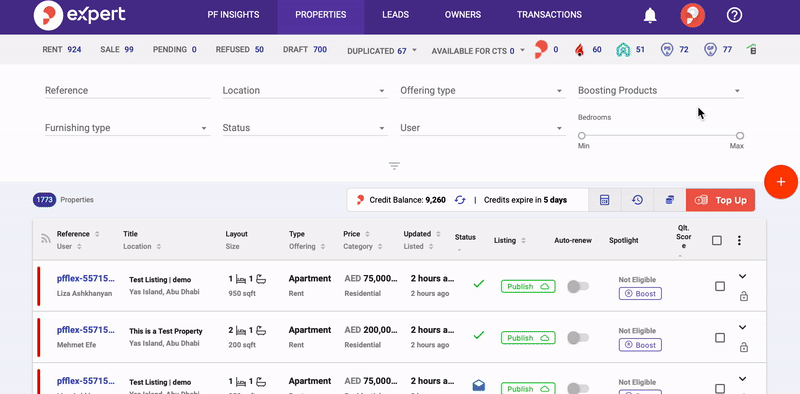Check the Mehmet Efe row checkbox
Image resolution: width=800 pixels, height=394 pixels.
point(720,337)
